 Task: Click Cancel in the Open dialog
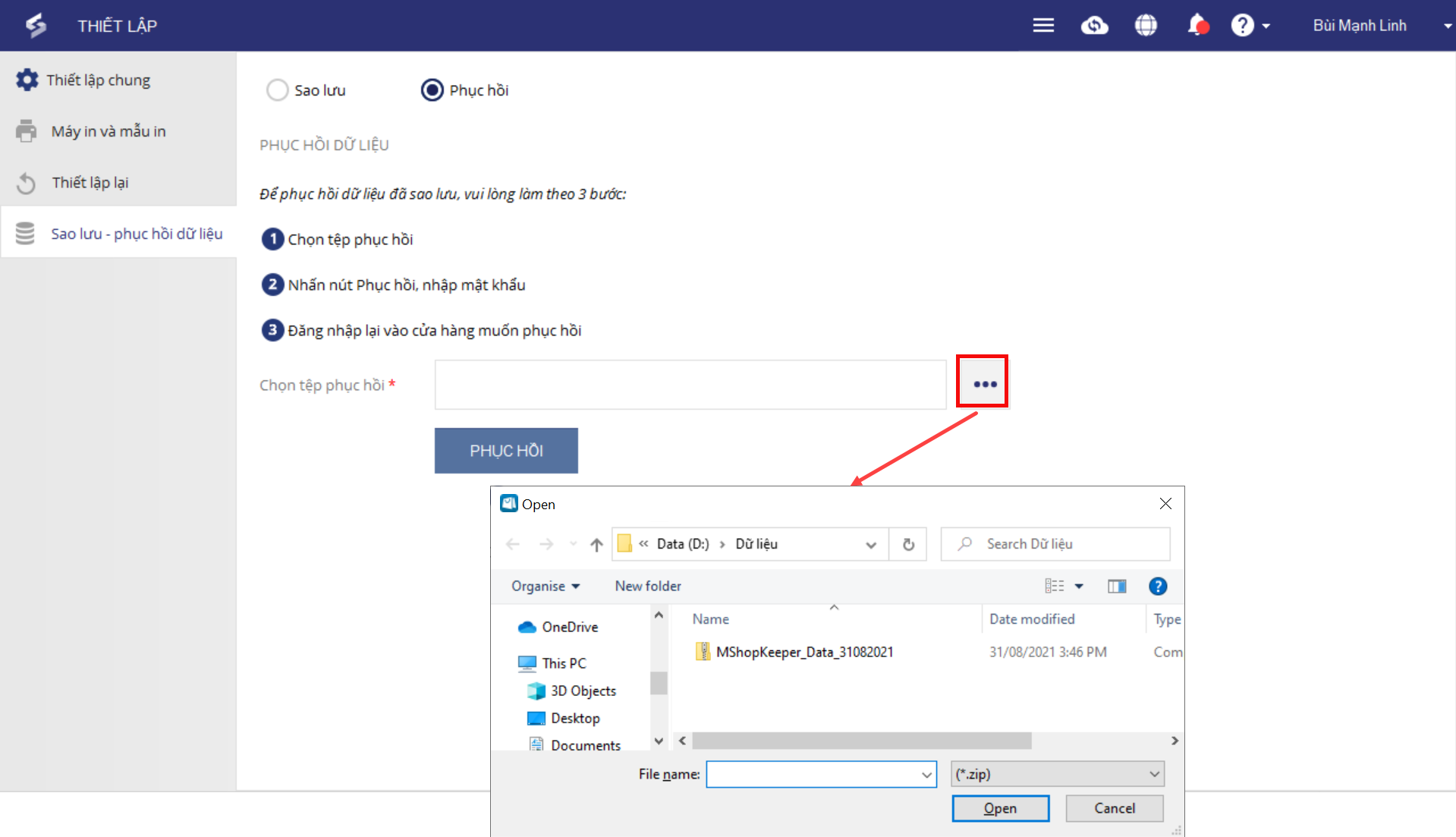1114,808
